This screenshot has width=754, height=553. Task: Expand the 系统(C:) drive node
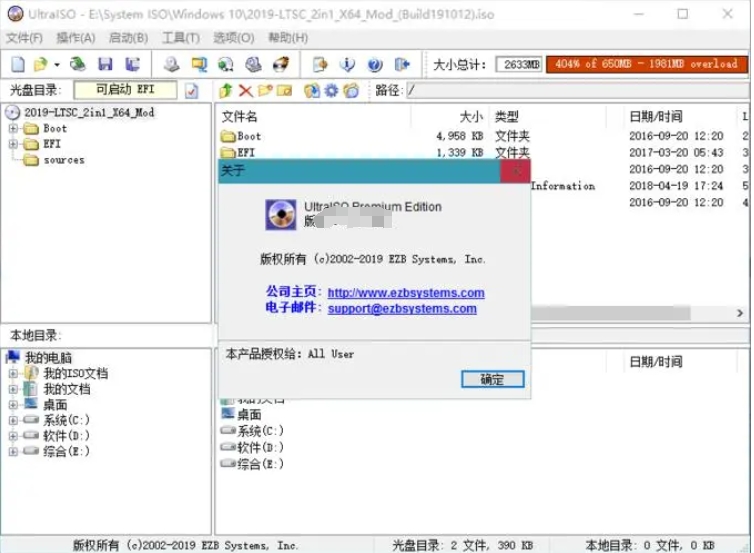coord(13,421)
